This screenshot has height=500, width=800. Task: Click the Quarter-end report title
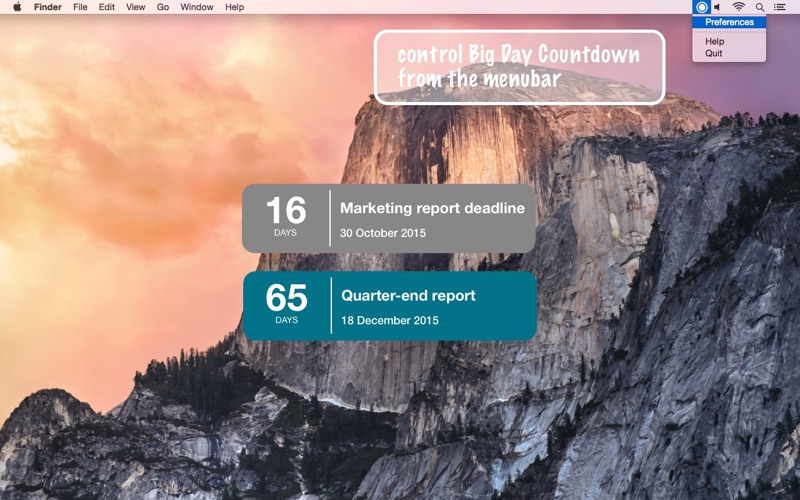(408, 296)
